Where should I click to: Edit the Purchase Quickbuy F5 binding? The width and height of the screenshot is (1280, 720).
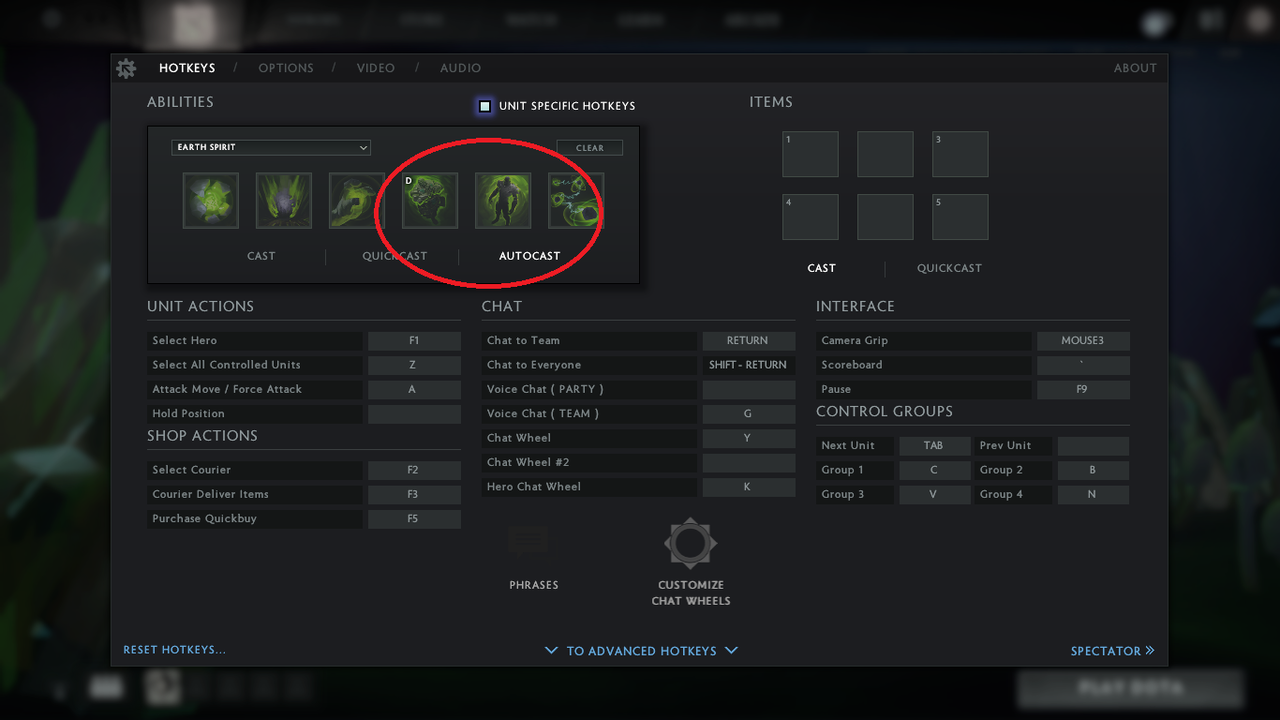tap(414, 519)
